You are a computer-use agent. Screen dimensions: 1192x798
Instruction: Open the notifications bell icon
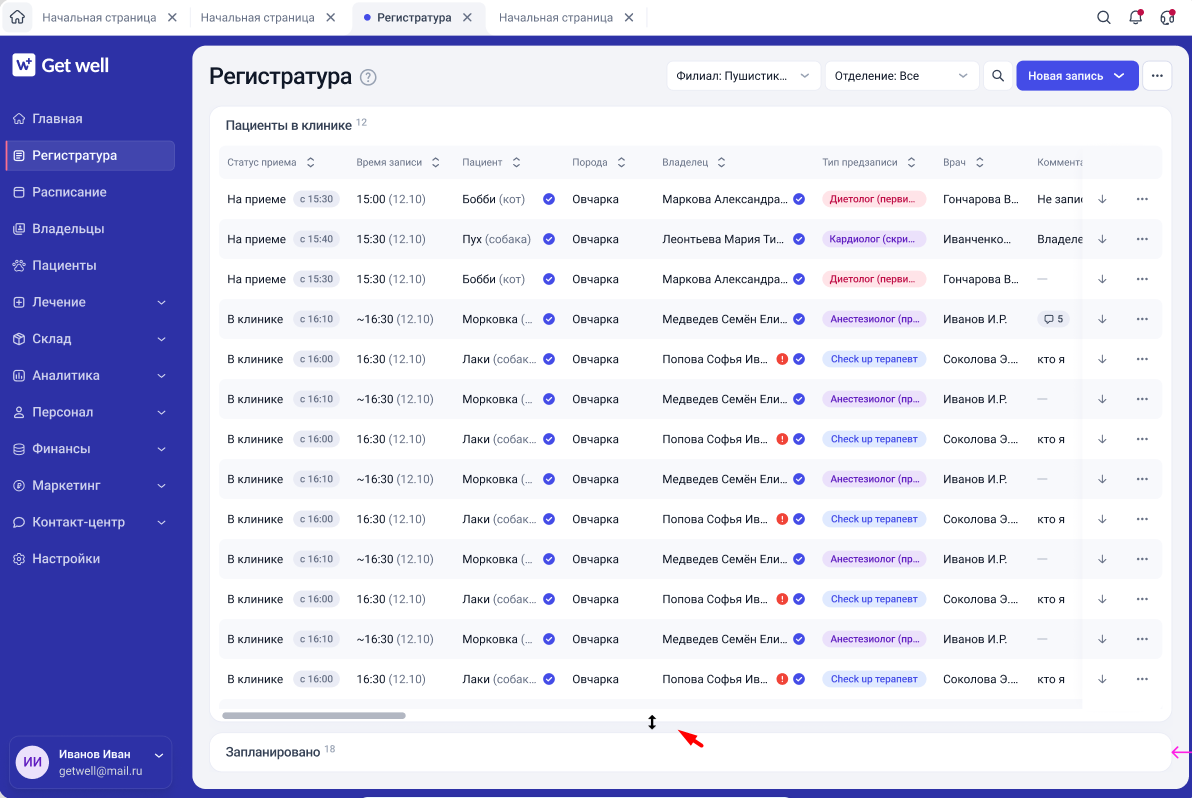(x=1136, y=17)
